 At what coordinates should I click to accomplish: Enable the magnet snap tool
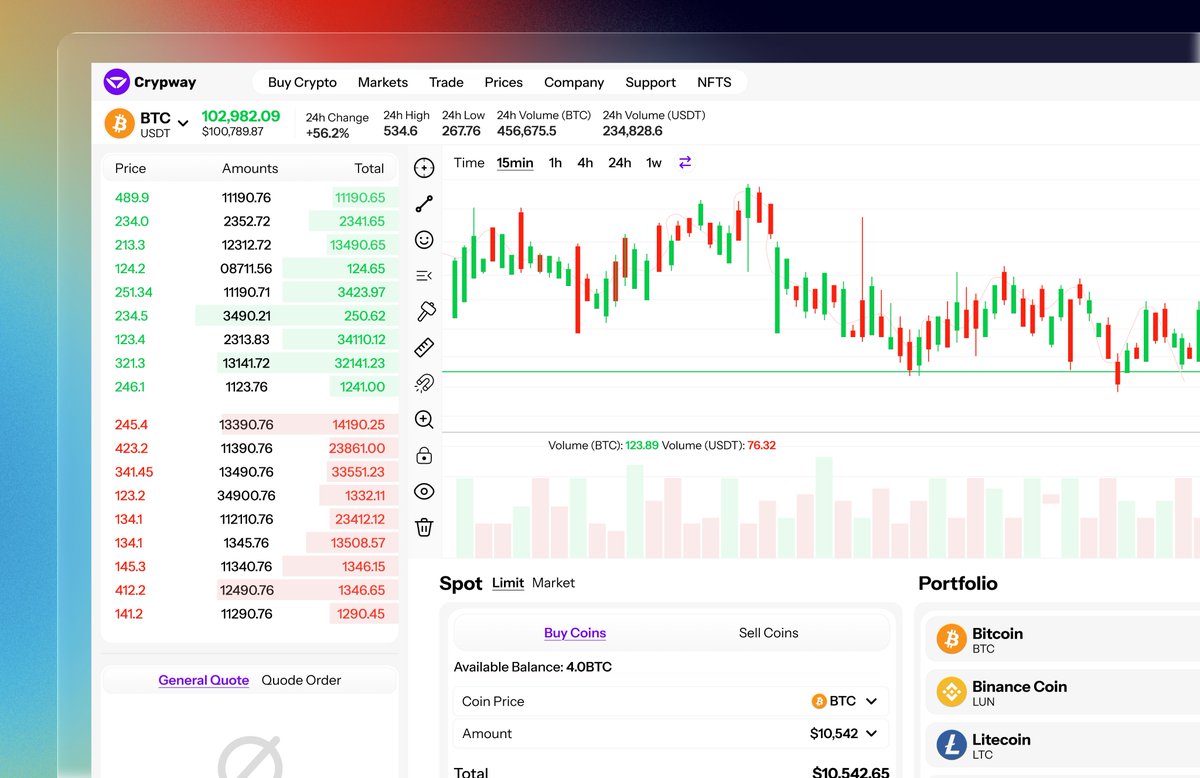tap(424, 383)
